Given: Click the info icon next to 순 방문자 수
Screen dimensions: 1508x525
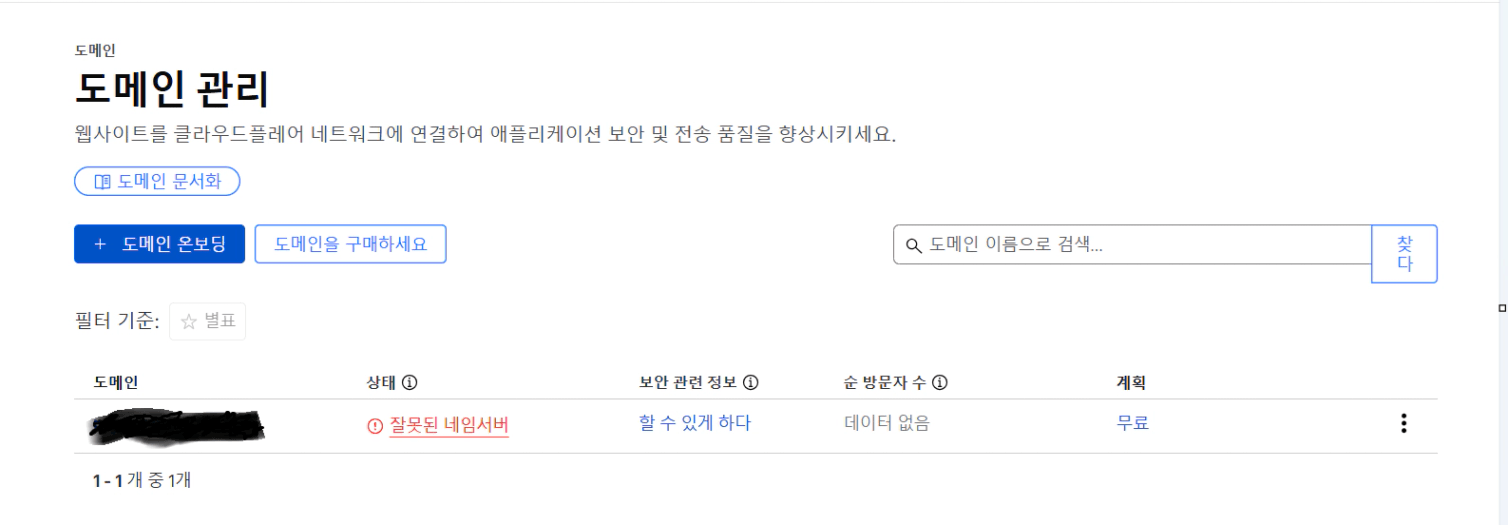Looking at the screenshot, I should point(940,382).
